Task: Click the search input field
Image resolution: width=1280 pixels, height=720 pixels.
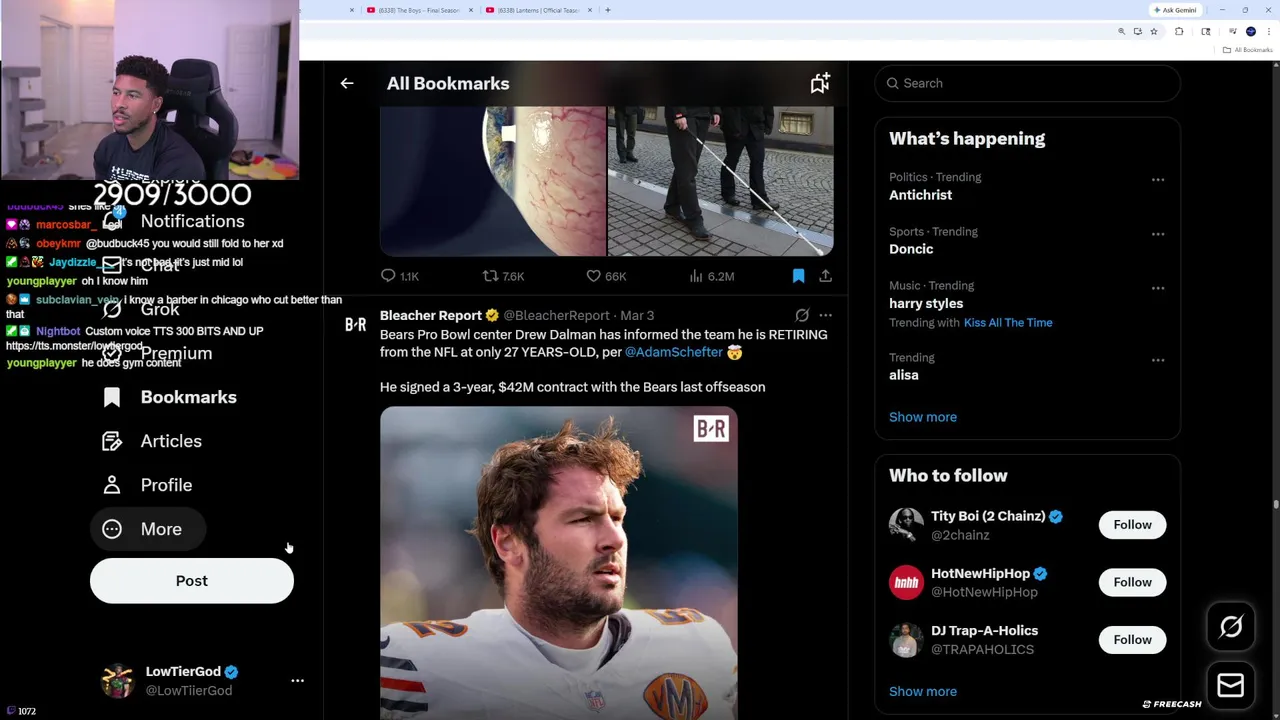Action: click(1028, 83)
